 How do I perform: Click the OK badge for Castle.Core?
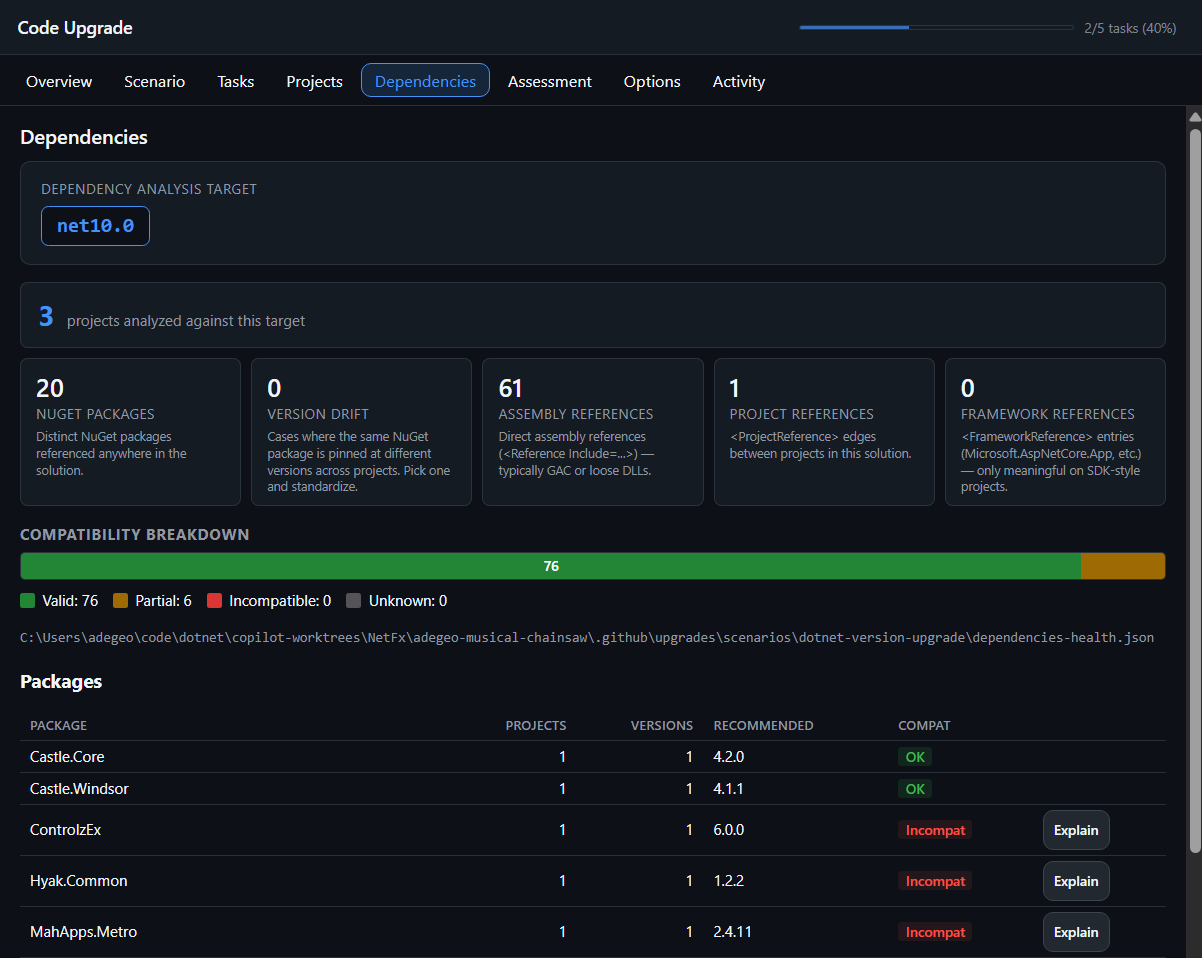click(x=915, y=757)
